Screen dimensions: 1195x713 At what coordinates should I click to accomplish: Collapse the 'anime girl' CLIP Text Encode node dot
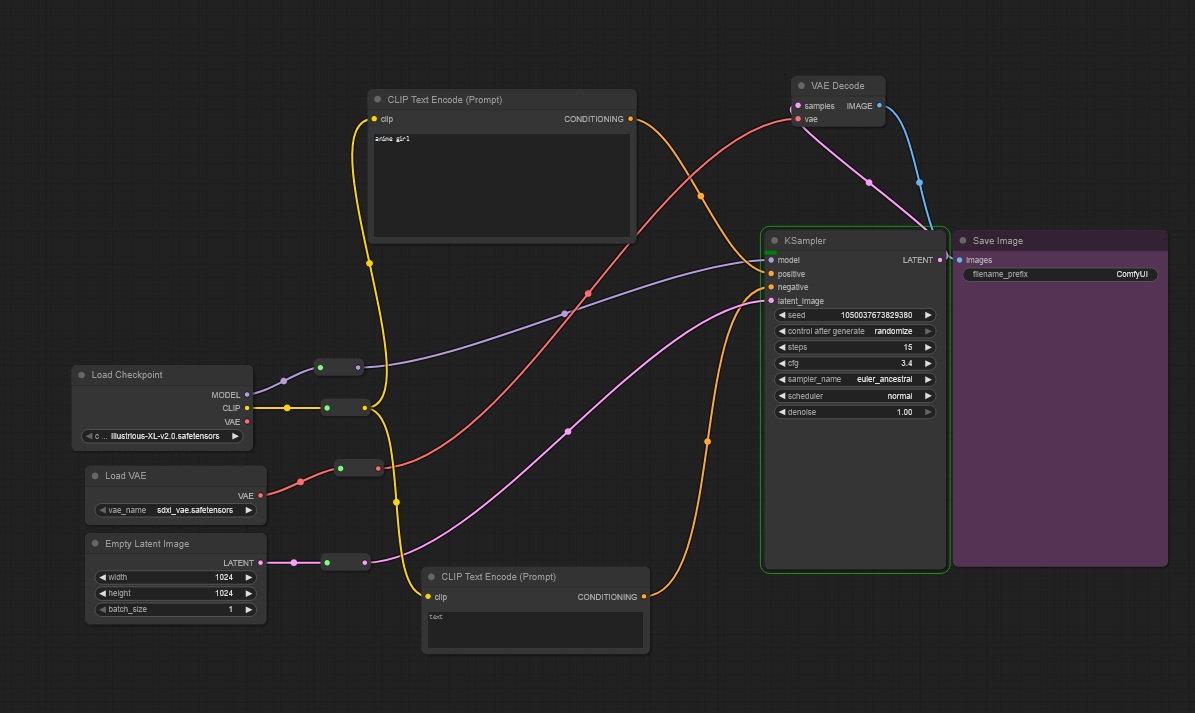[x=377, y=100]
